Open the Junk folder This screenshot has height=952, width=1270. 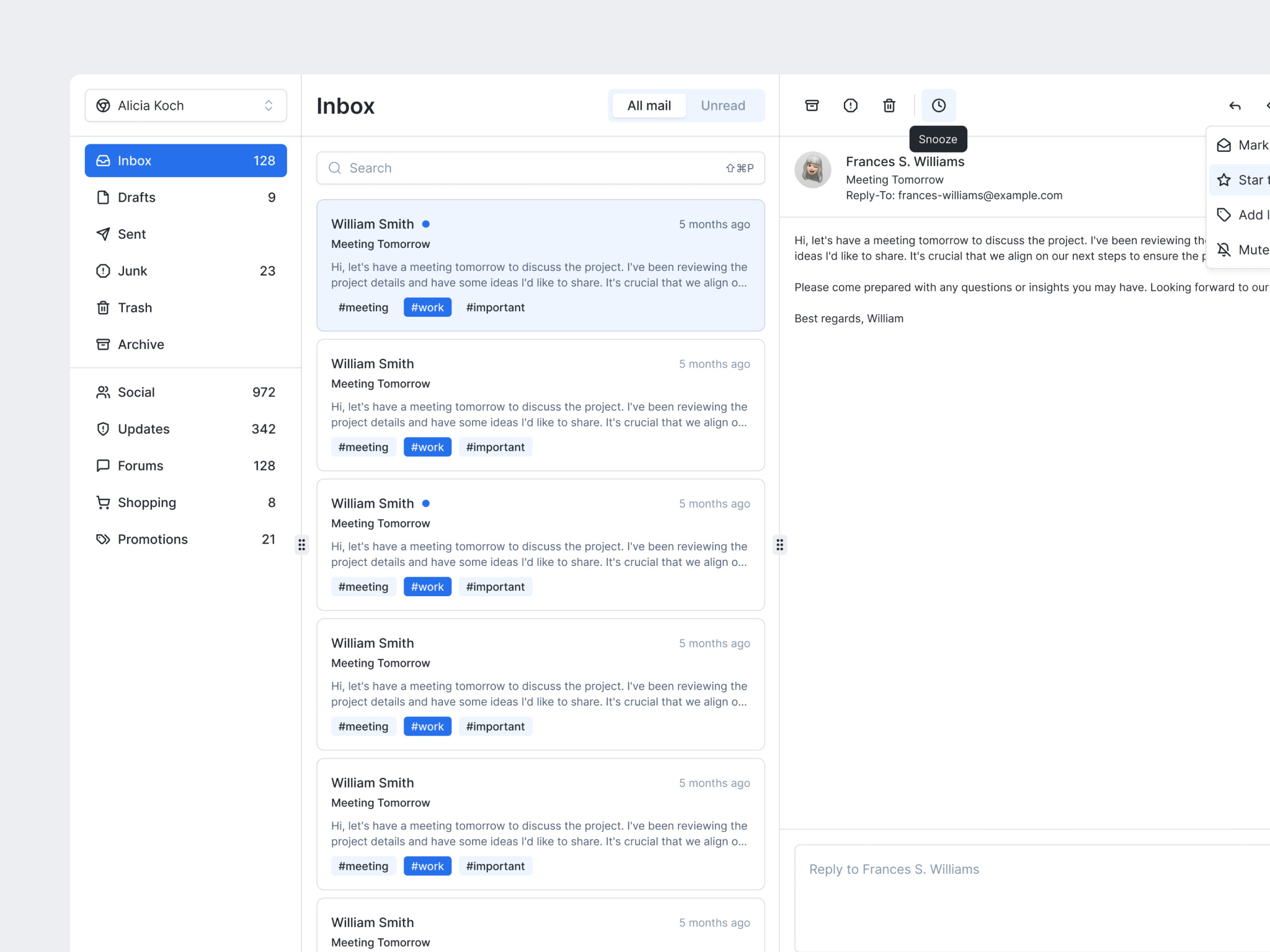click(x=132, y=271)
